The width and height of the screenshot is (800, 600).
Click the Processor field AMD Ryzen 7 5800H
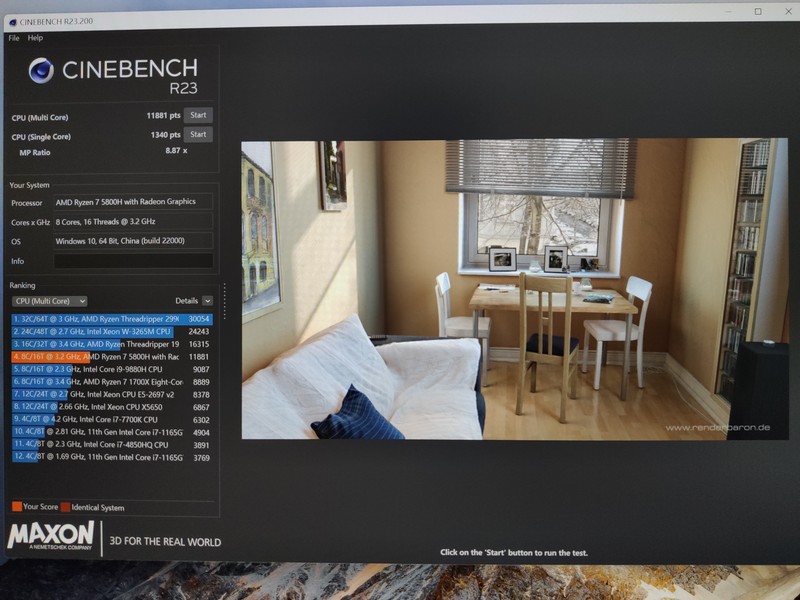pyautogui.click(x=133, y=202)
